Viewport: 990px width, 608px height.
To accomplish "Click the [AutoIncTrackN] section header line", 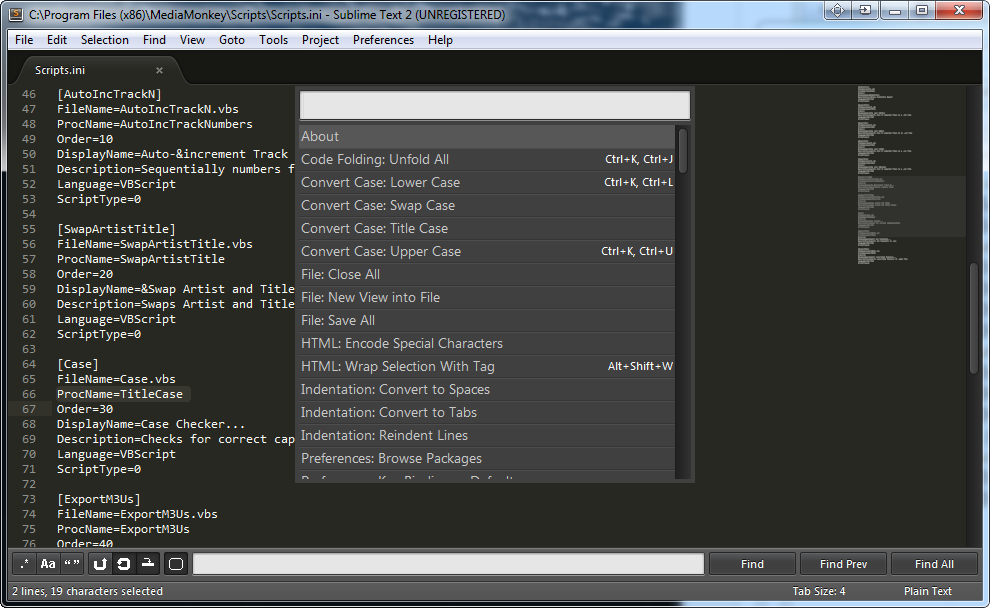I will 109,94.
